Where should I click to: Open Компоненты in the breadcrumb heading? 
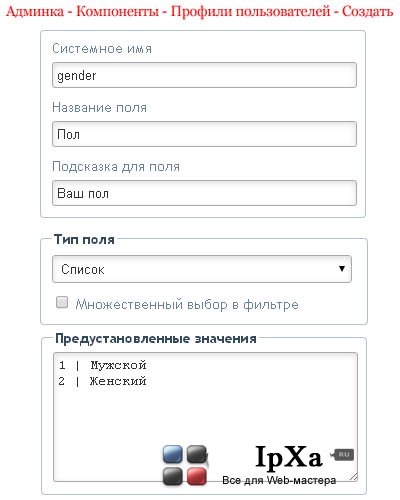click(x=118, y=11)
